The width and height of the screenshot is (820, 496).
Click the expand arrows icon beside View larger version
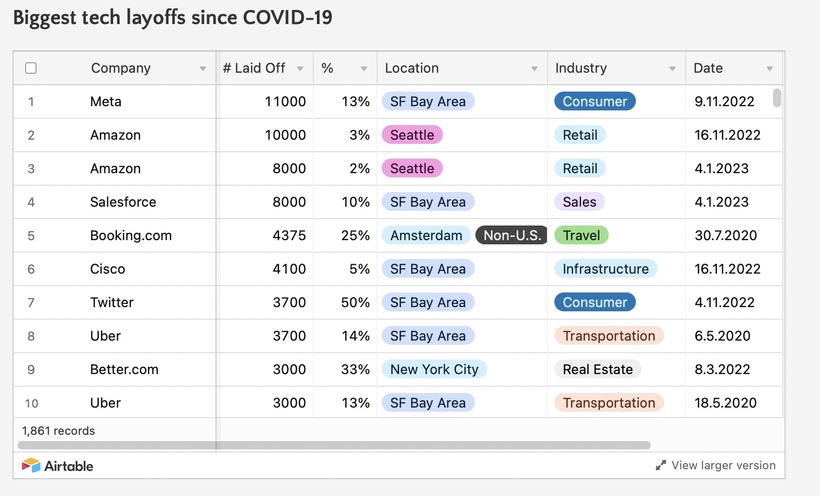click(660, 465)
